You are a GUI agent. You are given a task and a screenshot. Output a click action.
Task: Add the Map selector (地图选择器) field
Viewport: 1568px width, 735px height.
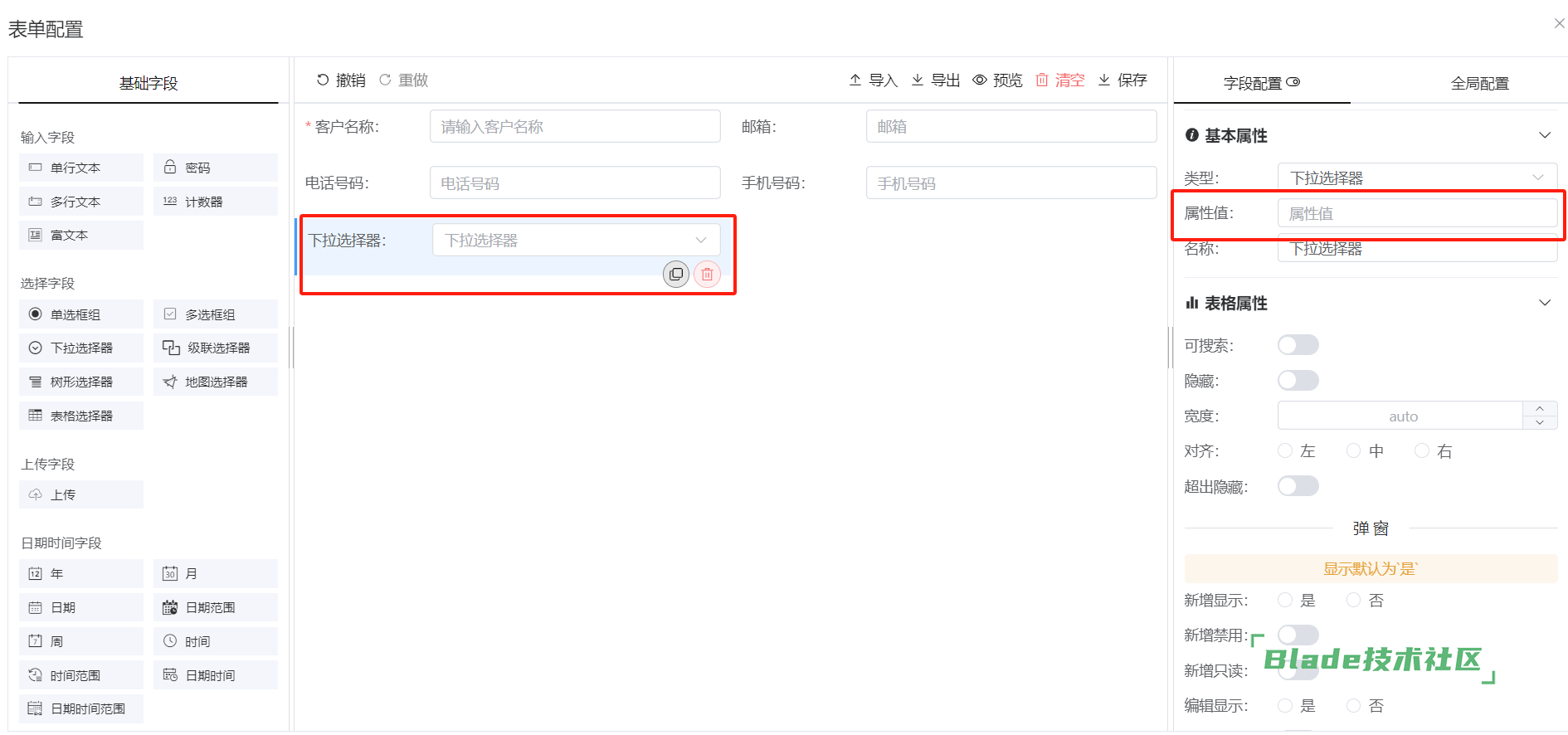(x=215, y=382)
